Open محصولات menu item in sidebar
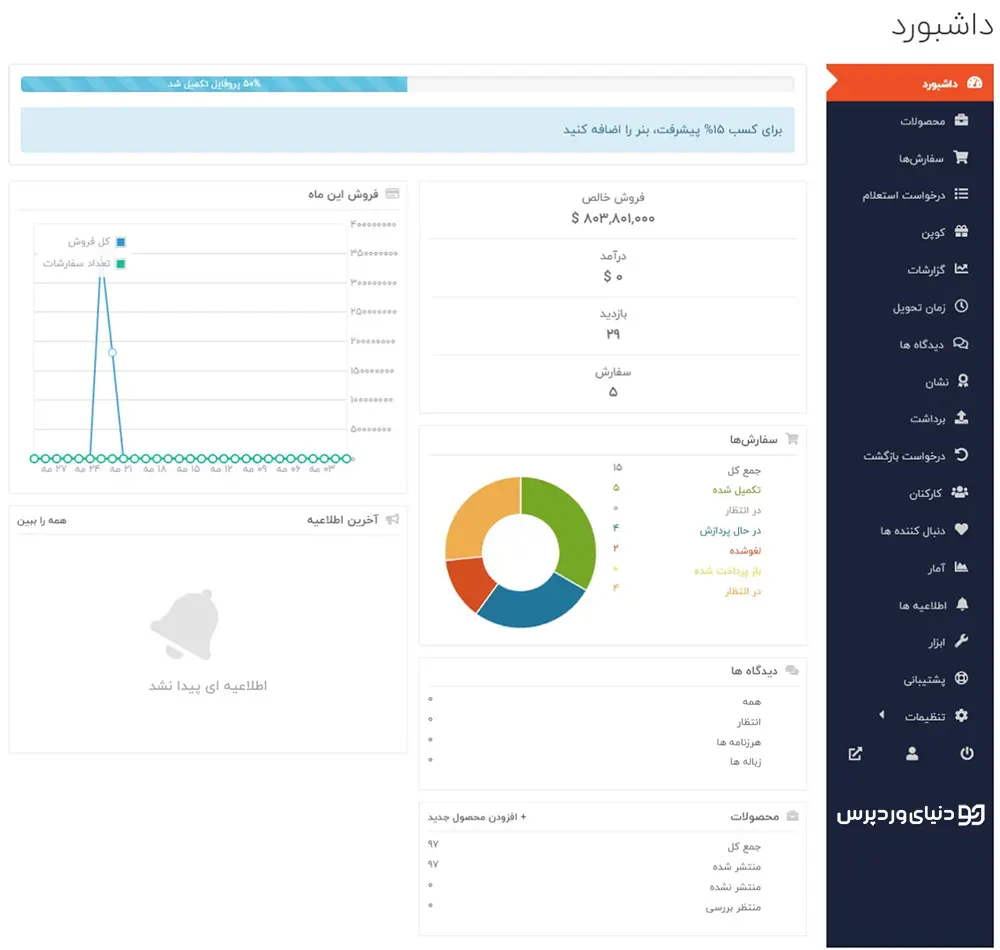The image size is (1000, 950). pyautogui.click(x=909, y=121)
